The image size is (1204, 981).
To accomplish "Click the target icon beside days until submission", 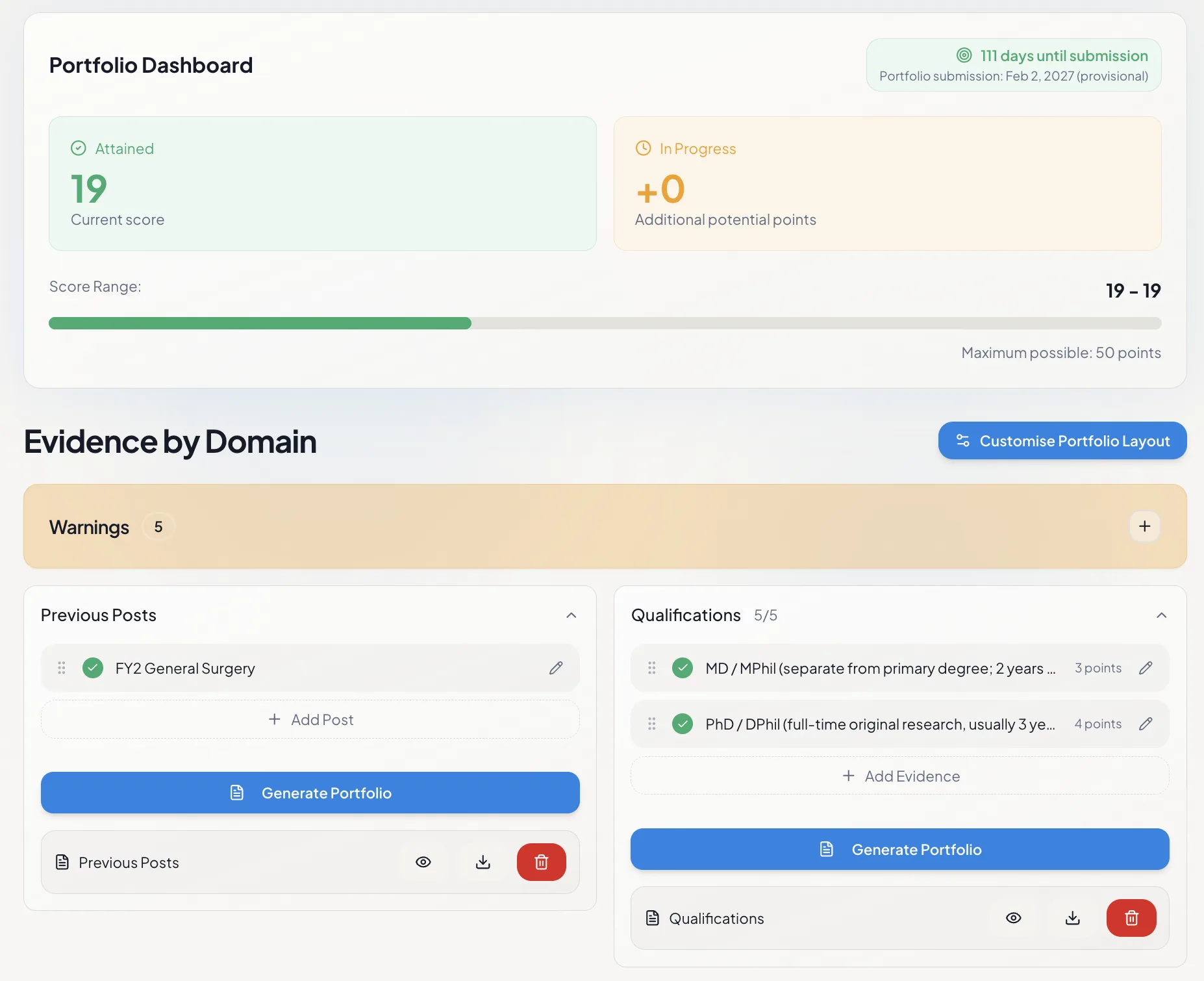I will 964,55.
